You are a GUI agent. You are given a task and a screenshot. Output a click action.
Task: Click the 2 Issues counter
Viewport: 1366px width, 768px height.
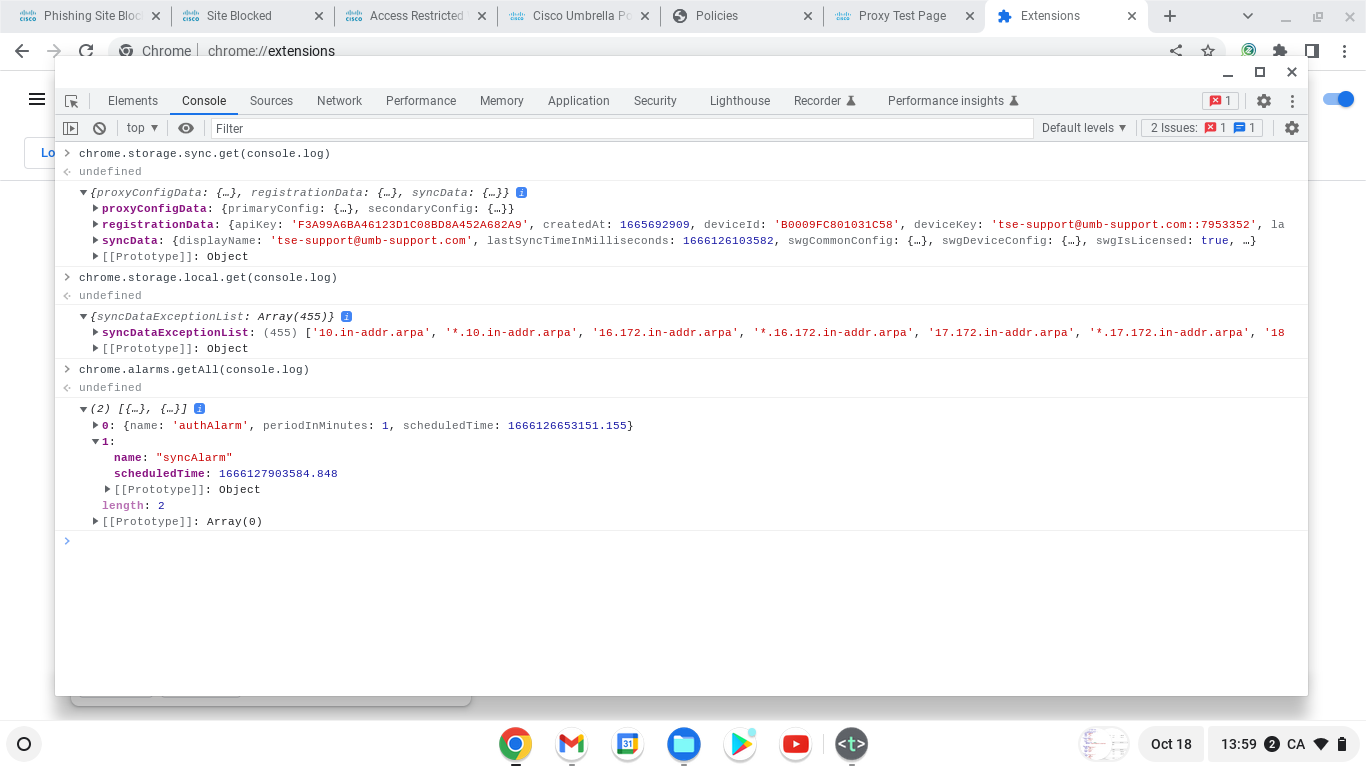(1203, 128)
